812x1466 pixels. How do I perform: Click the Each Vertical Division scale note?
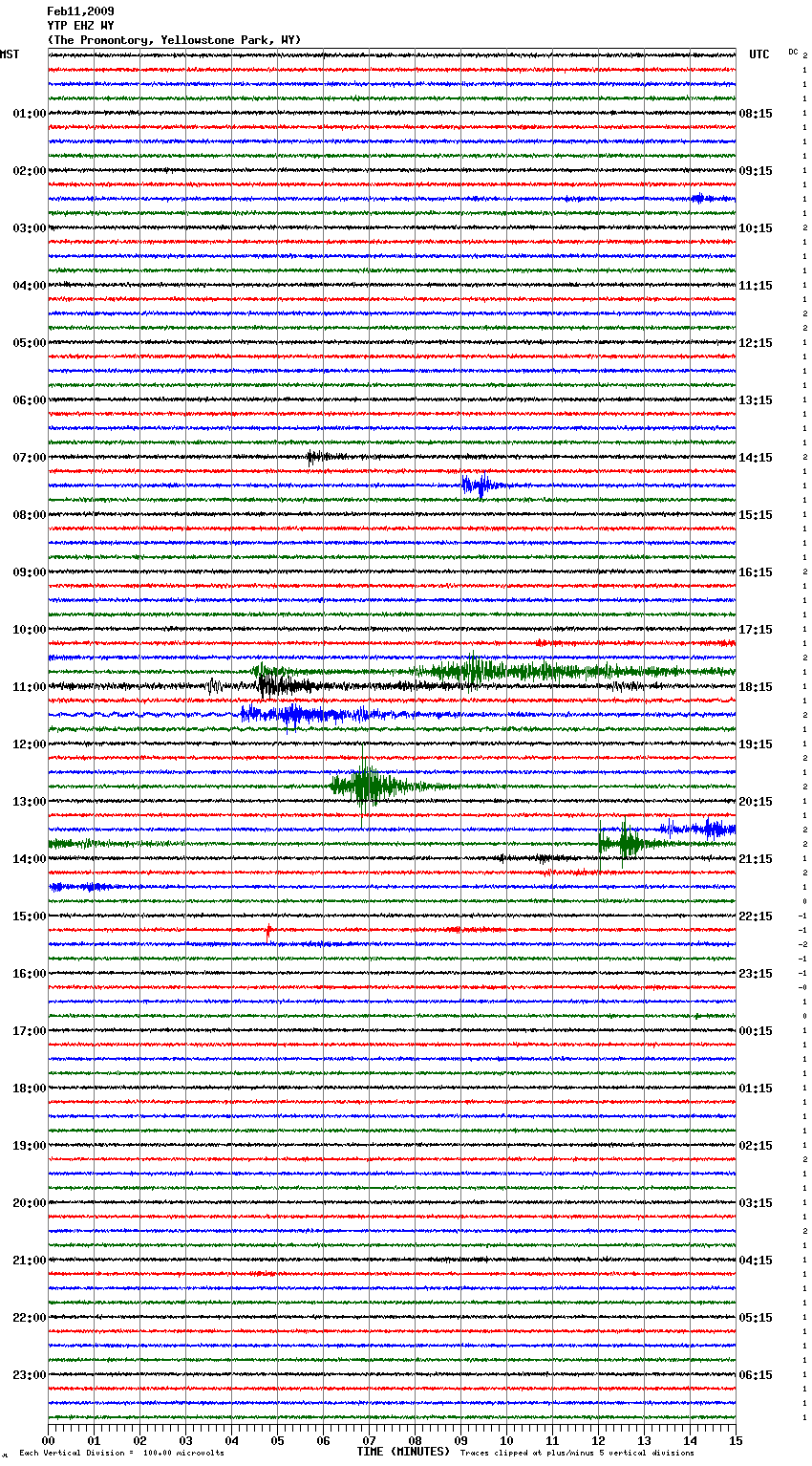point(121,1454)
